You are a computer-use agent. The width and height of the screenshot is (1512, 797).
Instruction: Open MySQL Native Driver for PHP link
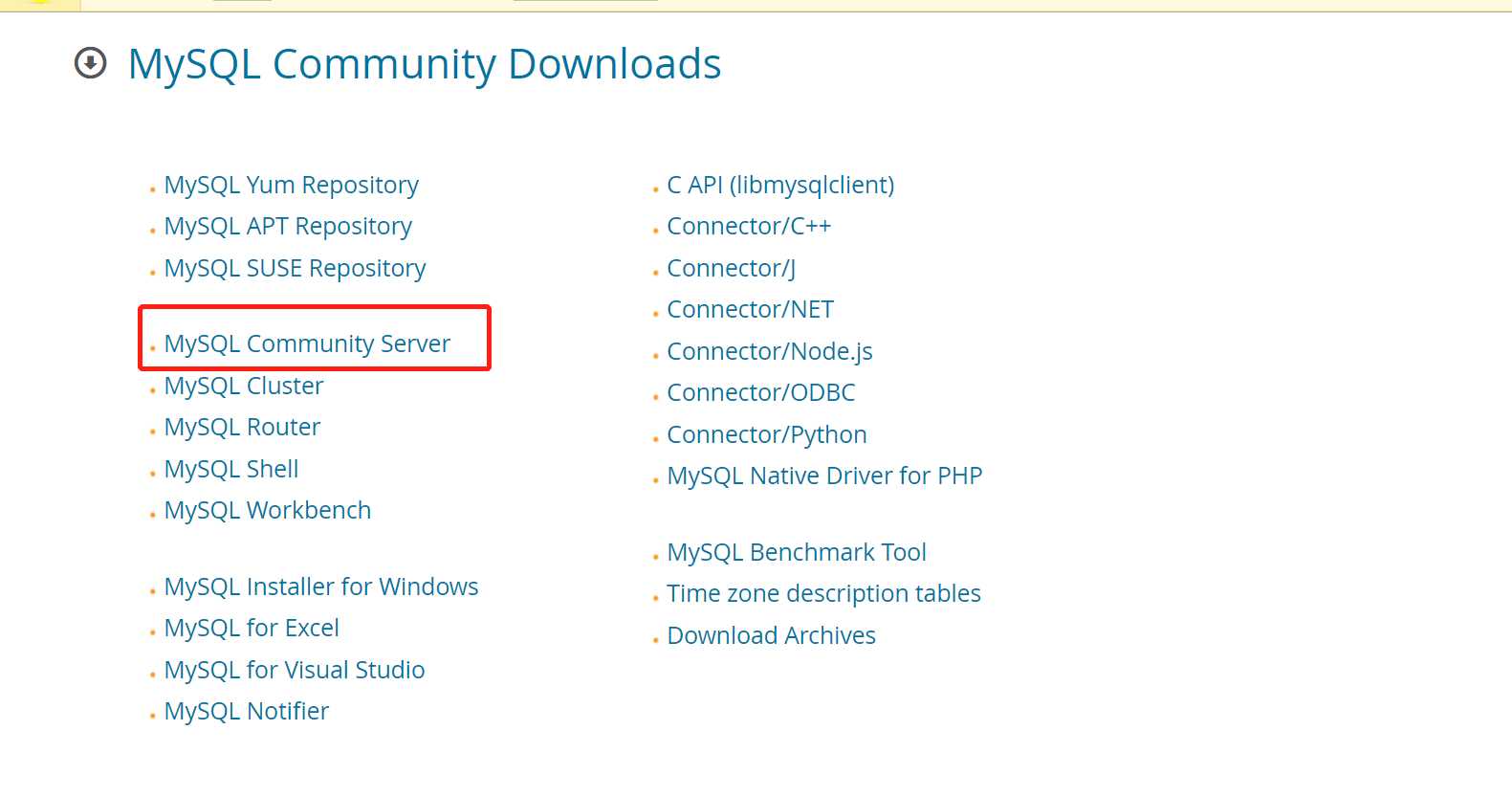click(x=825, y=476)
